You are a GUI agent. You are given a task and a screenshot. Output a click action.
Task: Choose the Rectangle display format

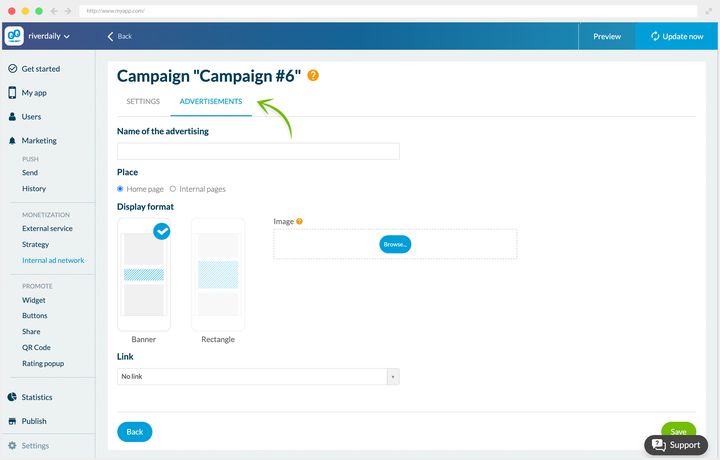click(x=218, y=275)
